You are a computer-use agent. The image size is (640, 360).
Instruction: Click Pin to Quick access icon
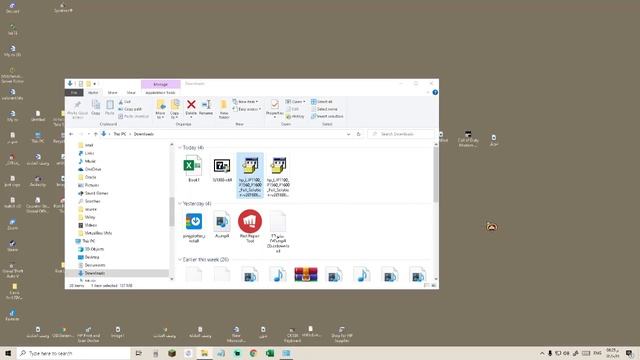77,105
